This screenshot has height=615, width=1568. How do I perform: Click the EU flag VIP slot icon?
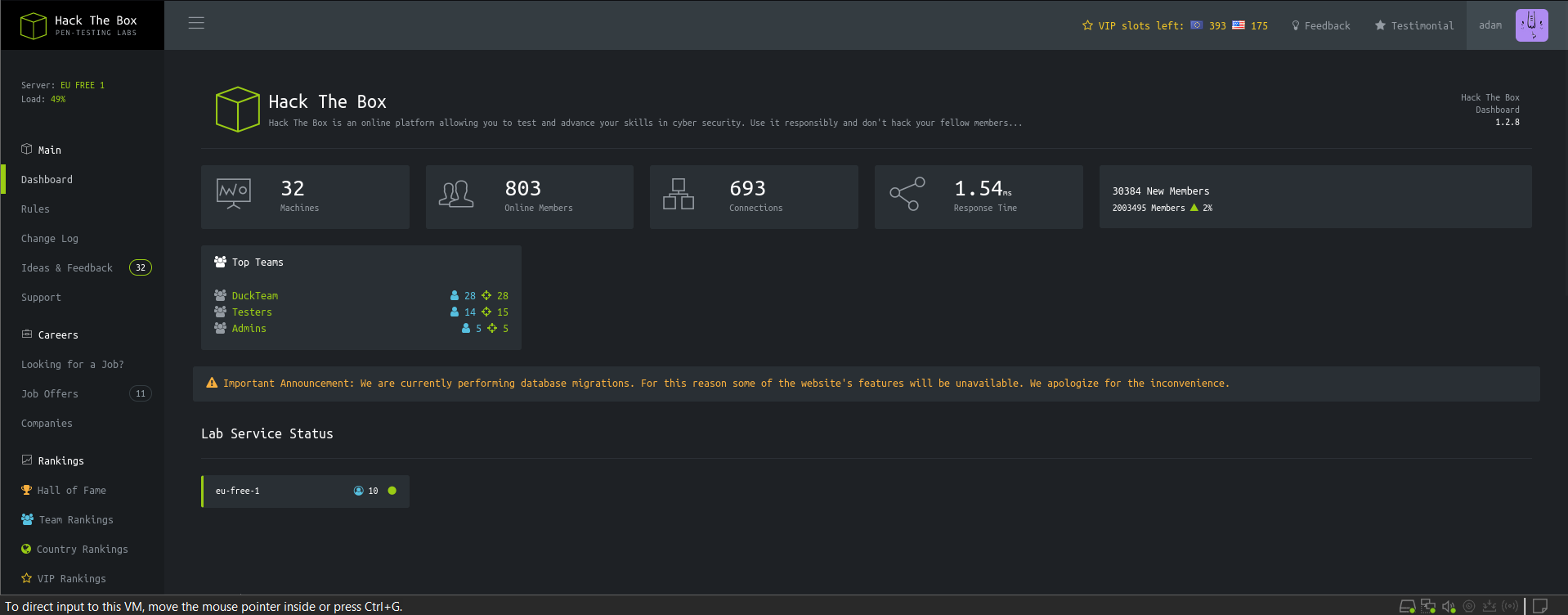coord(1196,25)
